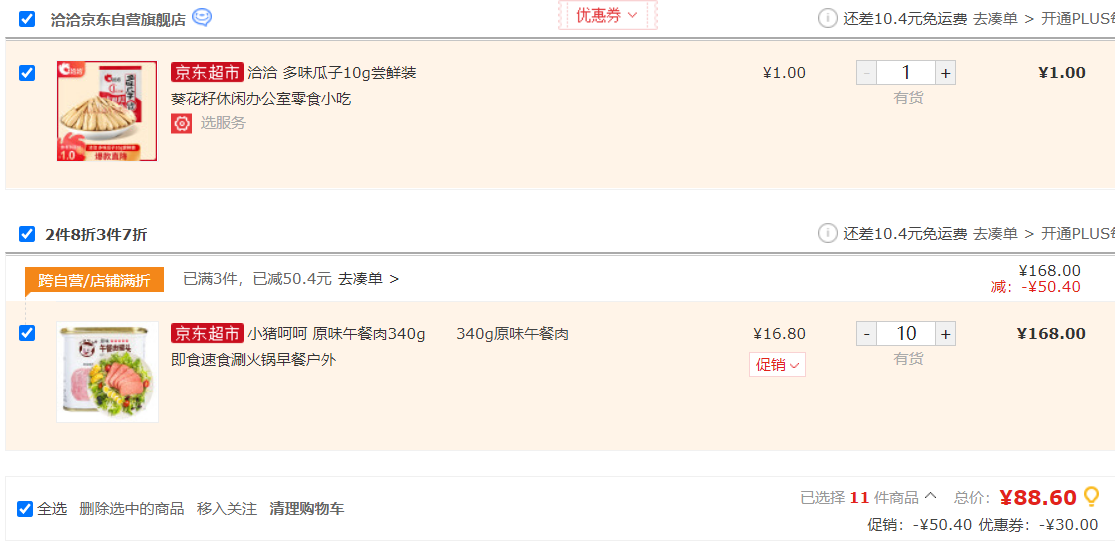Expand the 已选择 11 件商品 list arrow
The width and height of the screenshot is (1115, 544).
click(x=930, y=496)
